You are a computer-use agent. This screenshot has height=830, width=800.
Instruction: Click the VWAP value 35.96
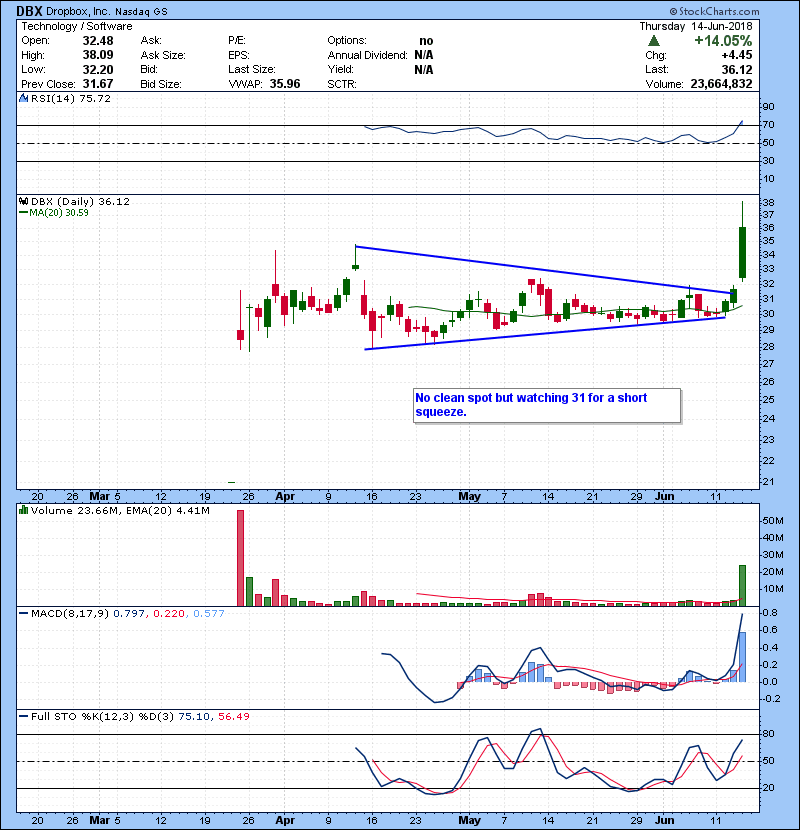pos(285,84)
